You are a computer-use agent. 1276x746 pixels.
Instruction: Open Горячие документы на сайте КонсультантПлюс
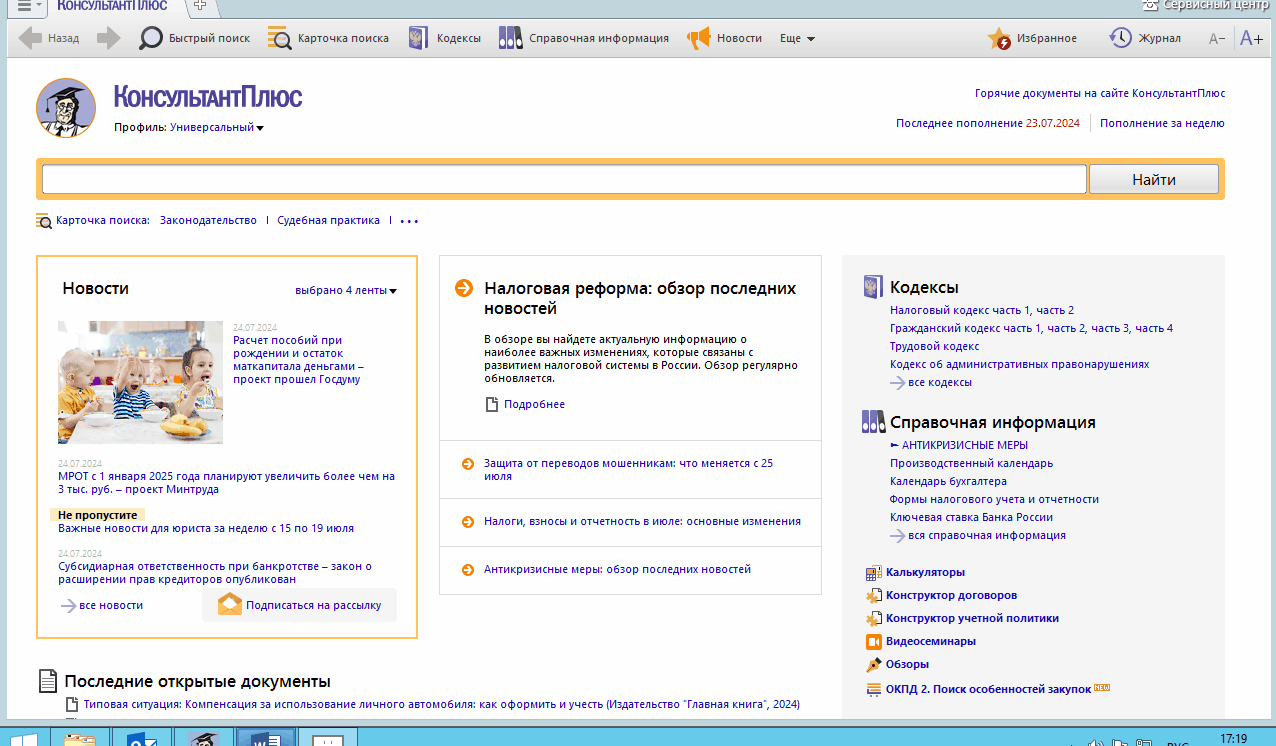1100,94
